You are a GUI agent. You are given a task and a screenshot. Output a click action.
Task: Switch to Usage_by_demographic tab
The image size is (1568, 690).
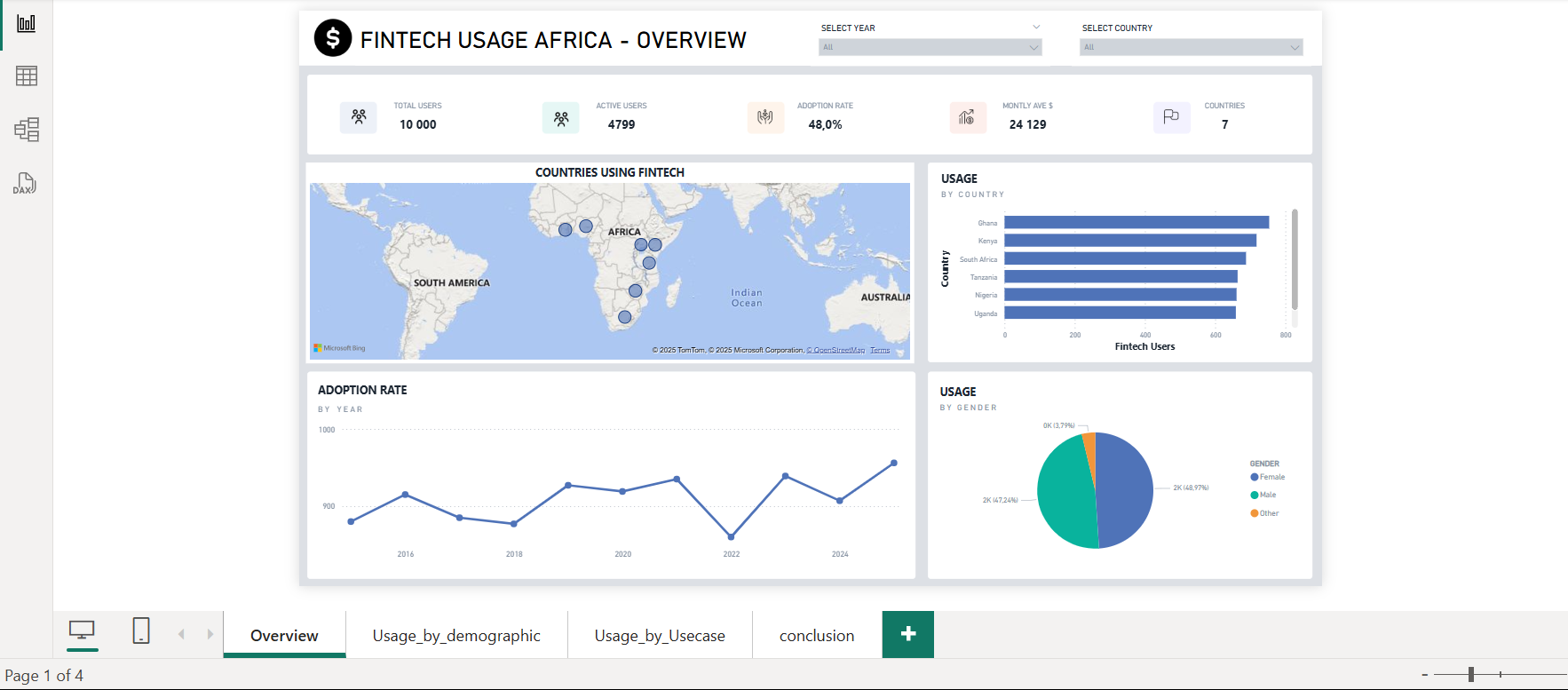click(456, 635)
